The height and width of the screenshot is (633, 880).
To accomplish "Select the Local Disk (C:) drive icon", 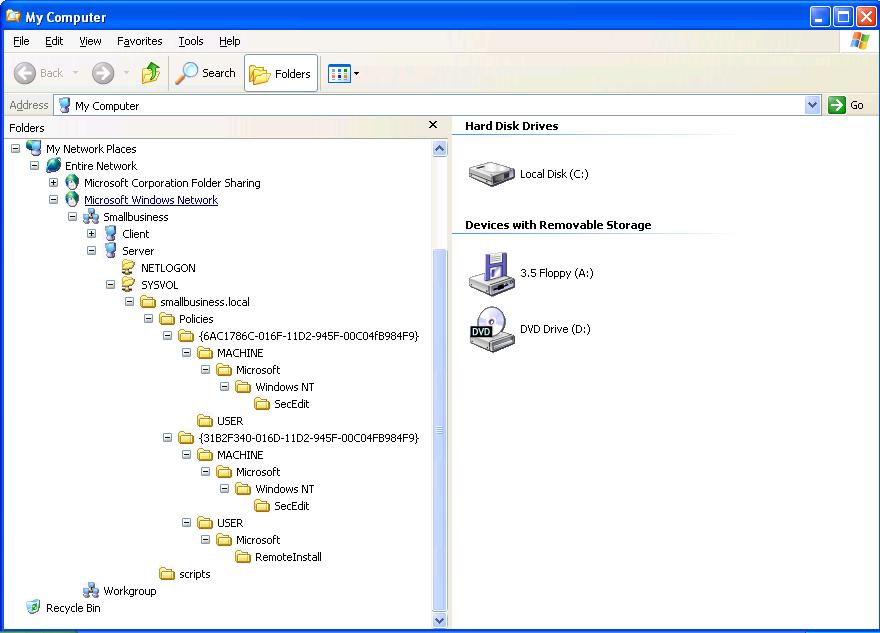I will tap(492, 173).
